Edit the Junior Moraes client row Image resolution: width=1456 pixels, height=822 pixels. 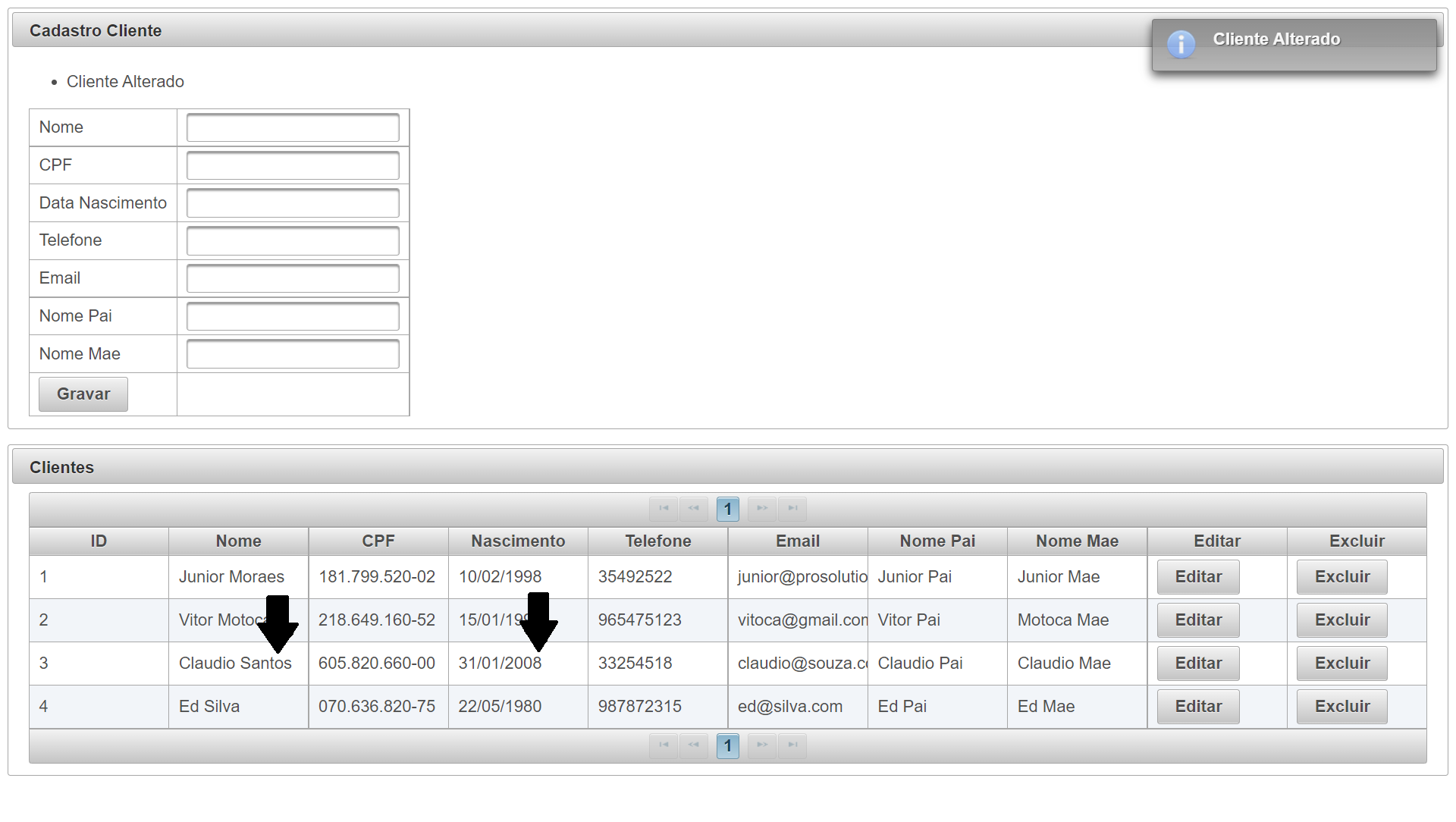(1198, 577)
